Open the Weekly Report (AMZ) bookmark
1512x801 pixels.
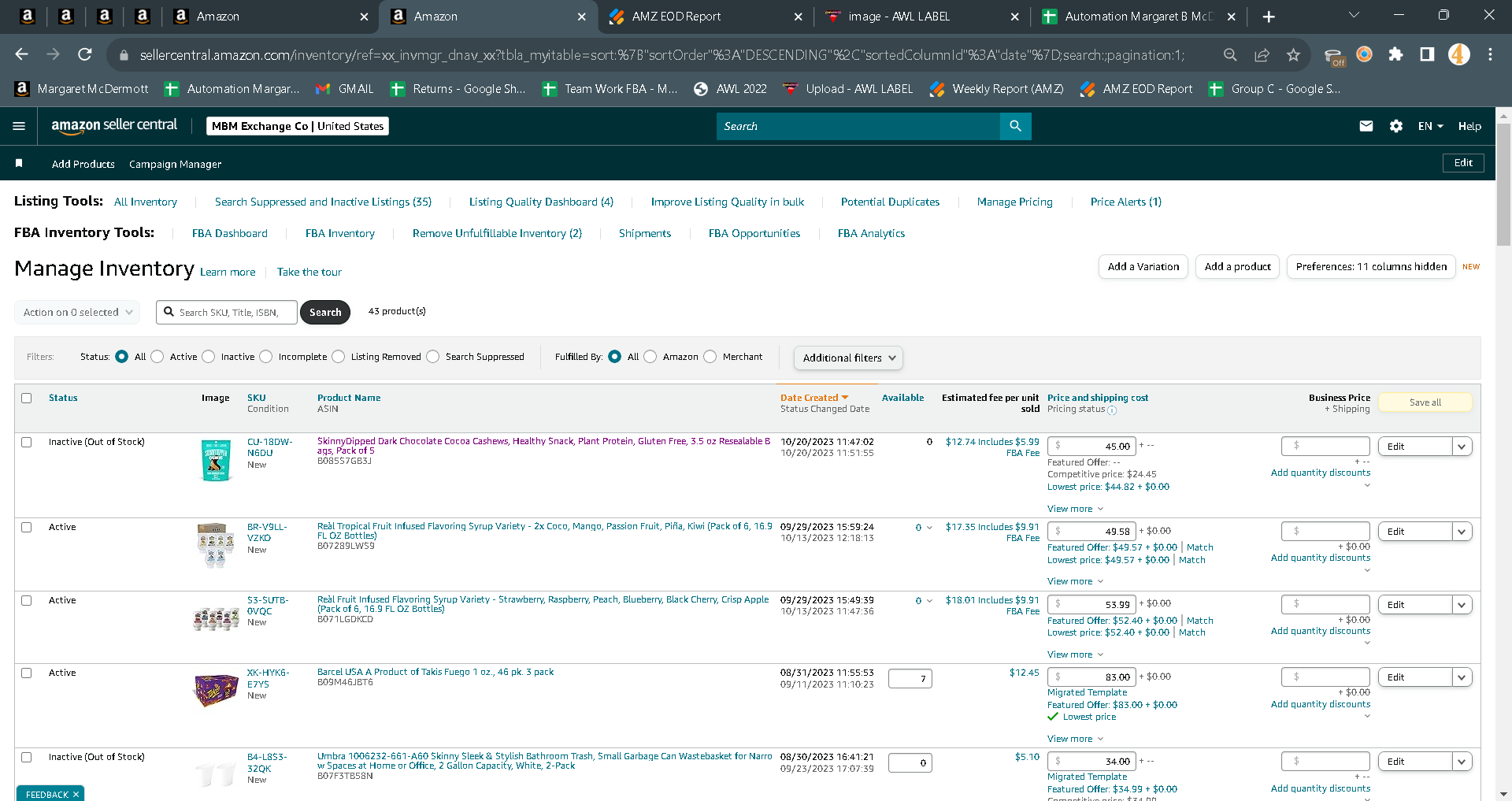pyautogui.click(x=996, y=89)
